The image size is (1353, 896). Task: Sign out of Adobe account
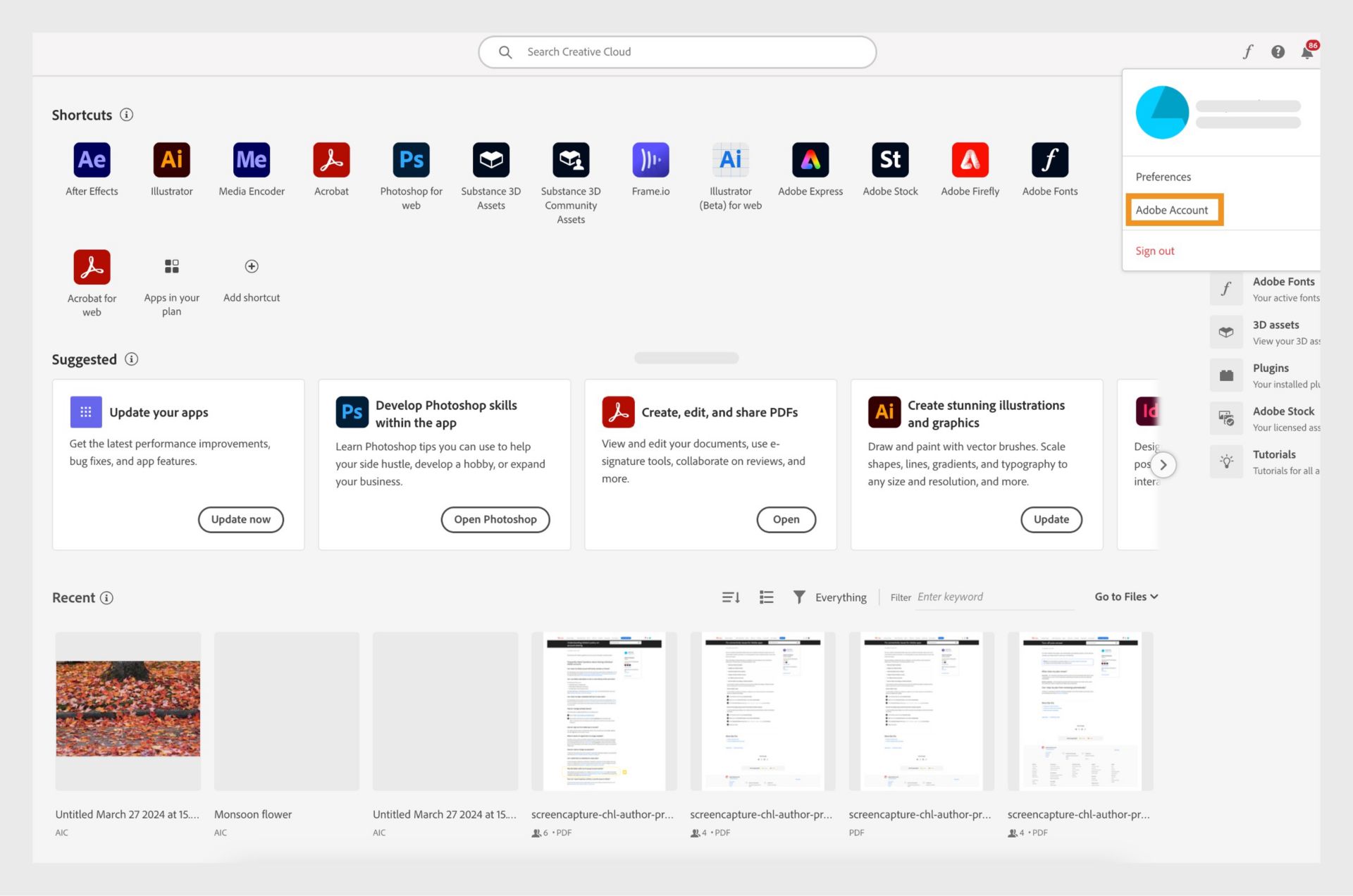[x=1156, y=250]
